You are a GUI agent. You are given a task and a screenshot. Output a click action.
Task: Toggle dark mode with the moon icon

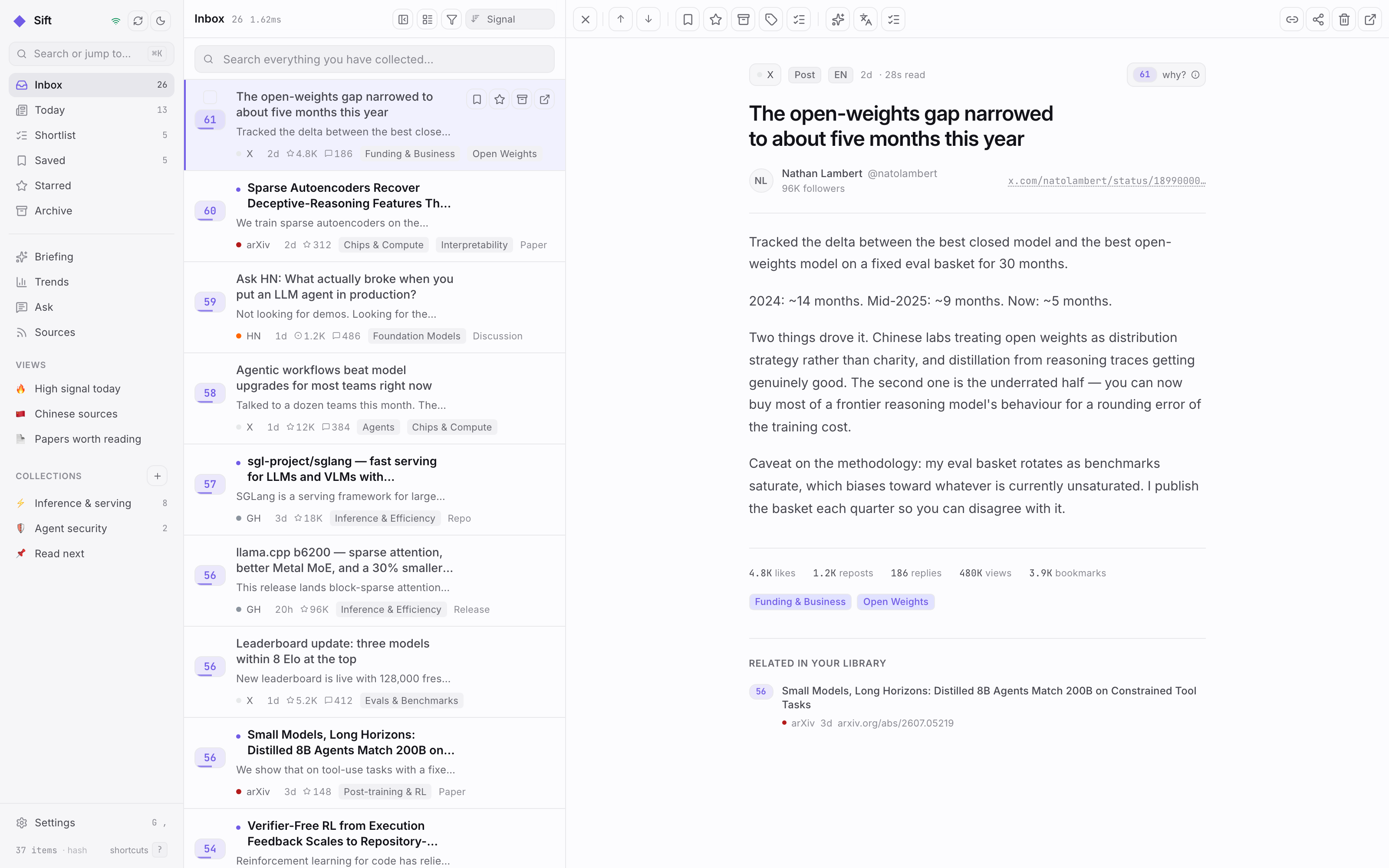[161, 21]
